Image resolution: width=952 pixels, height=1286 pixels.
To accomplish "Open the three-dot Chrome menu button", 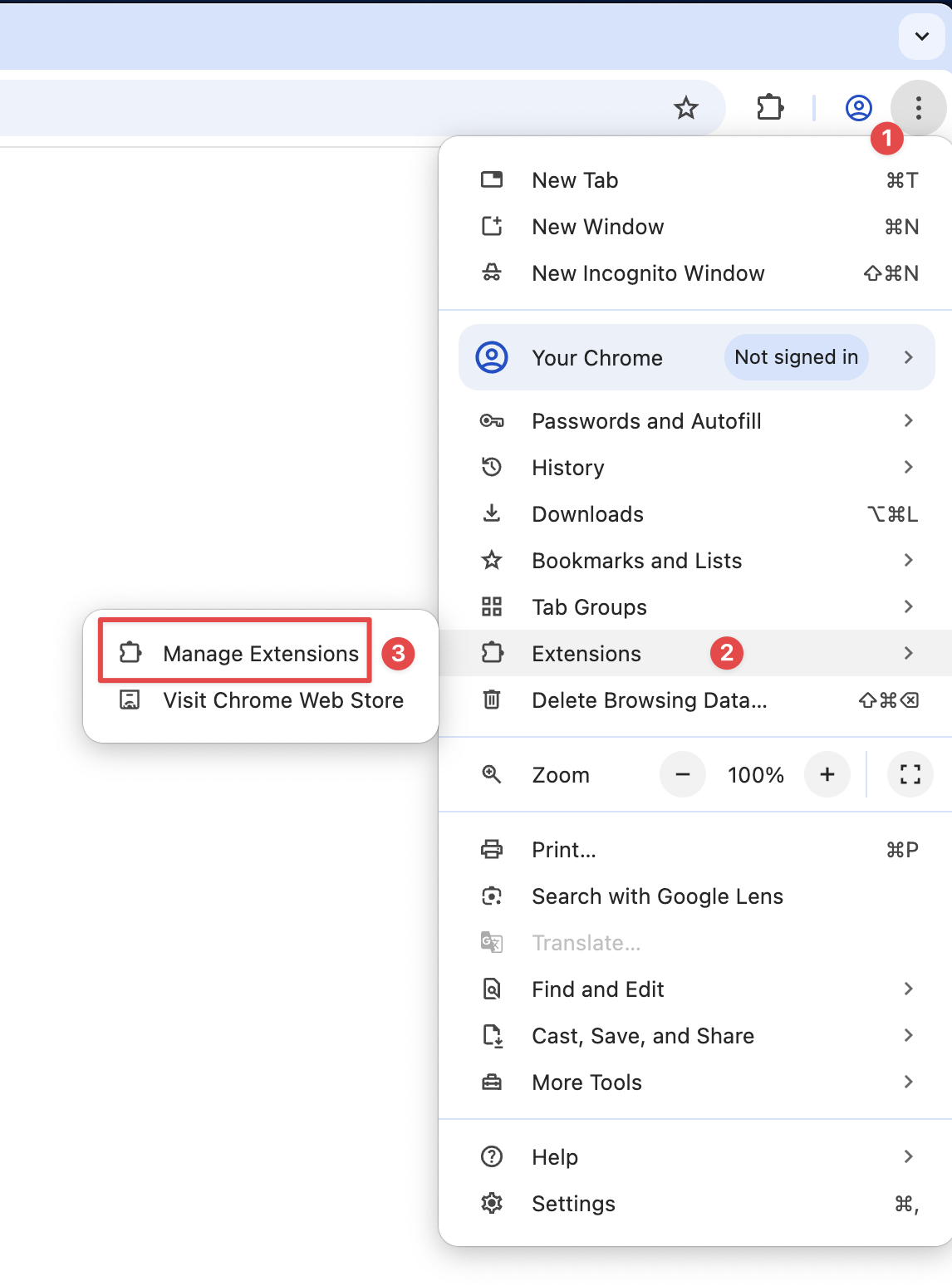I will (918, 108).
